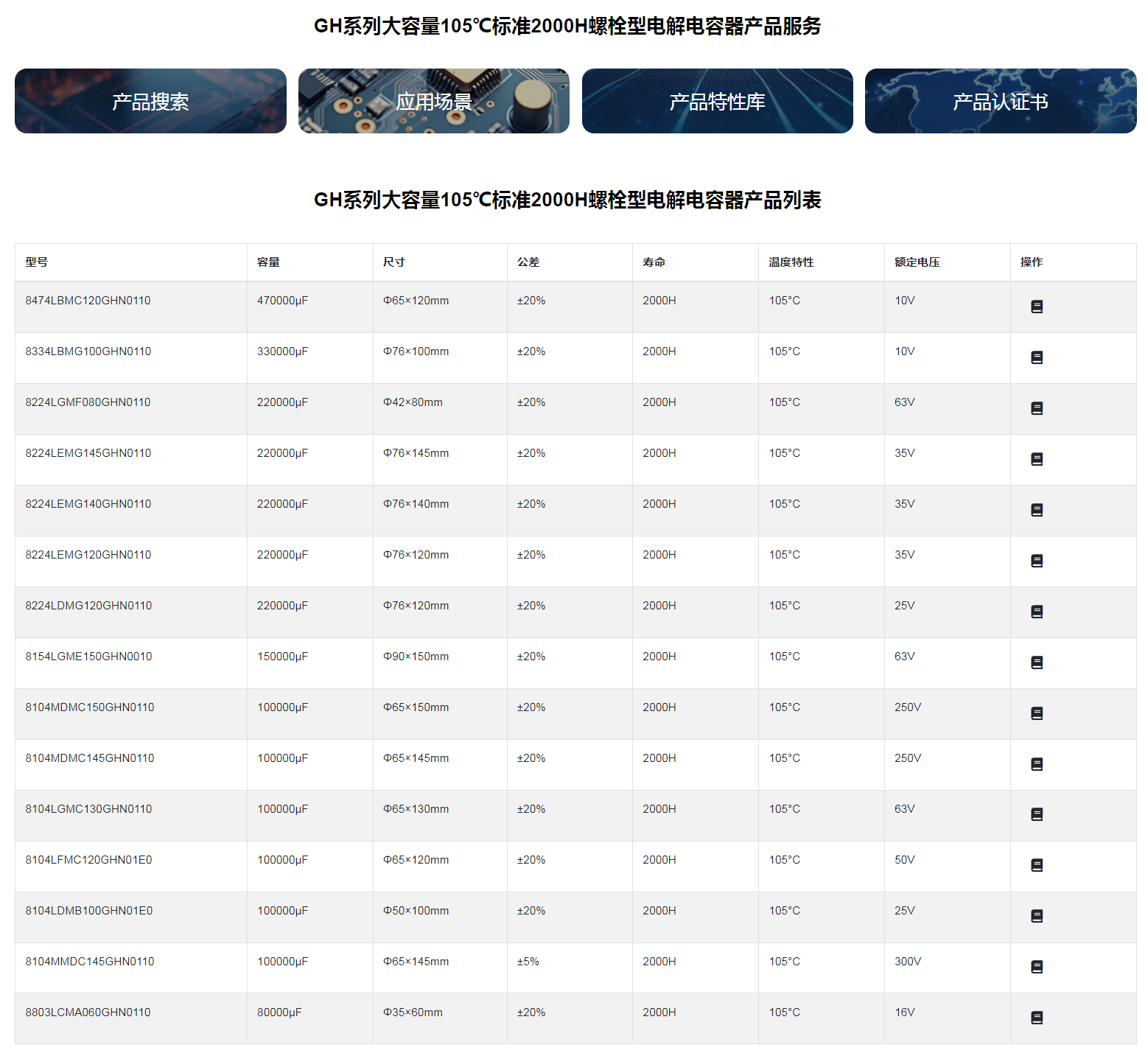Screen dimensions: 1148x1053
Task: Open document icon for 8154LGME150GHN0010
Action: 1036,662
